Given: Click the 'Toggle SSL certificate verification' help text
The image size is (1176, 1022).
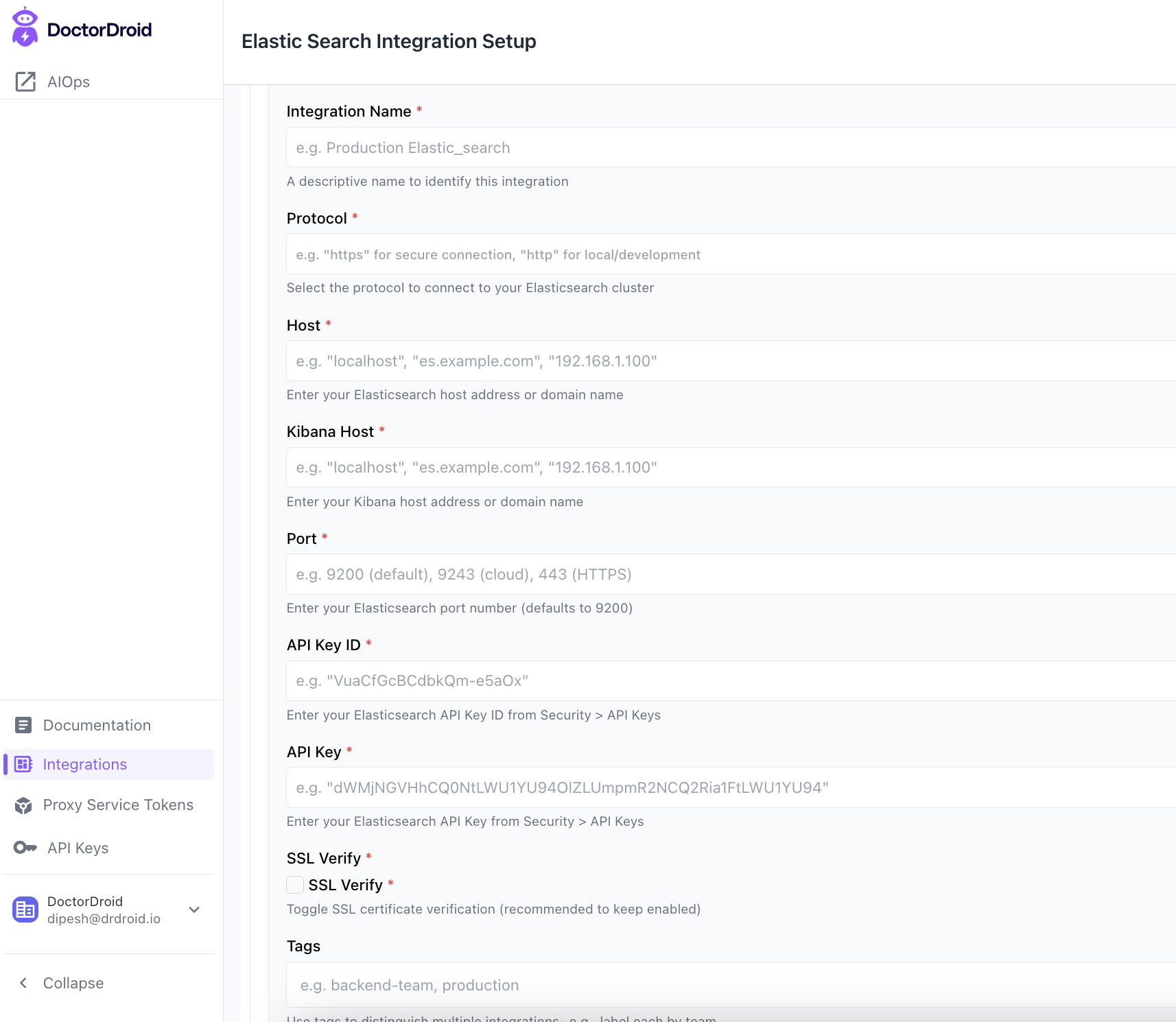Looking at the screenshot, I should pos(494,909).
